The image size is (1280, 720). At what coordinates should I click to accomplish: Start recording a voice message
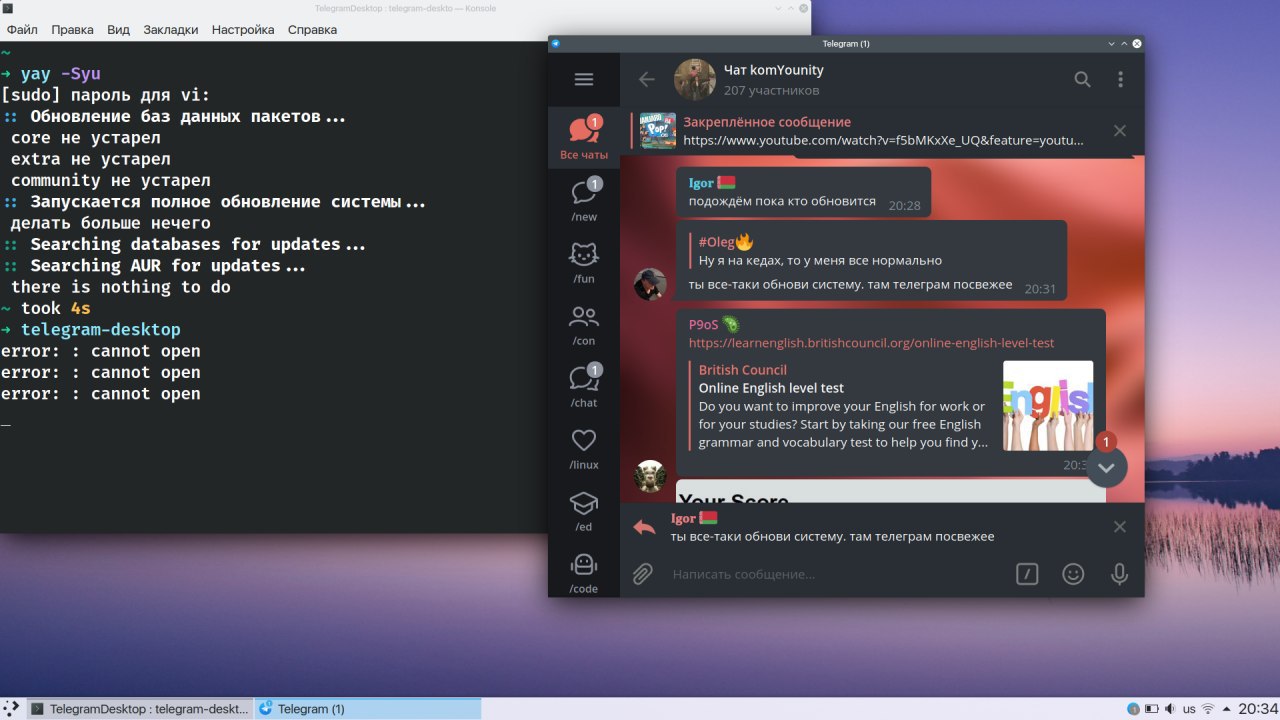point(1120,574)
